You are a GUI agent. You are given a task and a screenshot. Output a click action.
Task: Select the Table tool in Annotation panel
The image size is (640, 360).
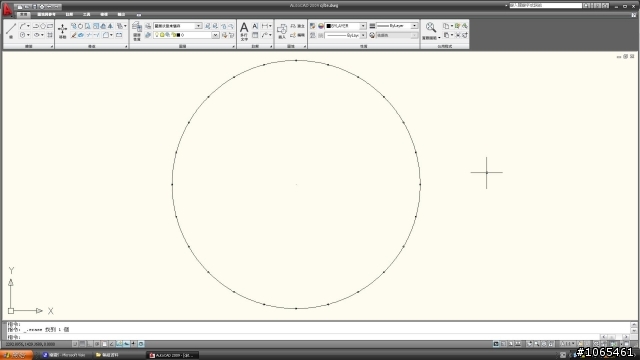tap(255, 35)
